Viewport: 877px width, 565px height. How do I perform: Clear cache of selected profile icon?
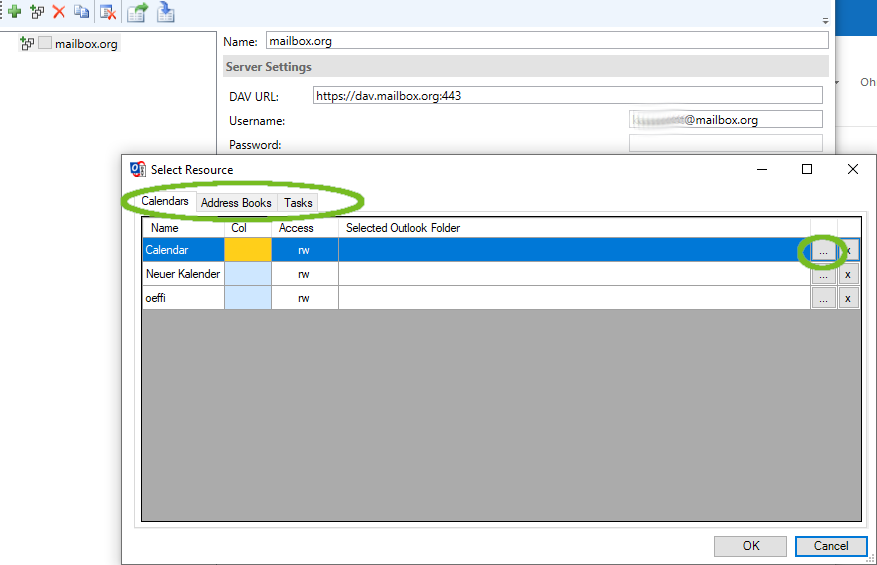click(108, 12)
